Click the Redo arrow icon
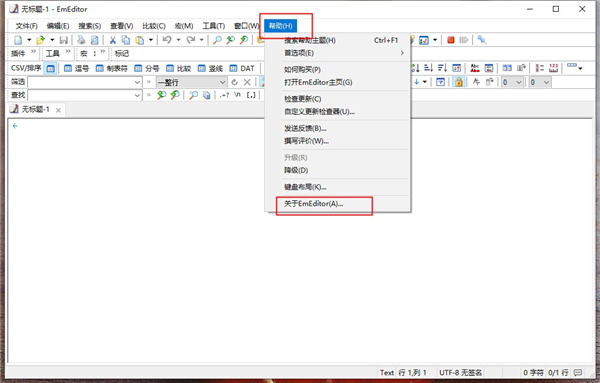 click(x=190, y=40)
